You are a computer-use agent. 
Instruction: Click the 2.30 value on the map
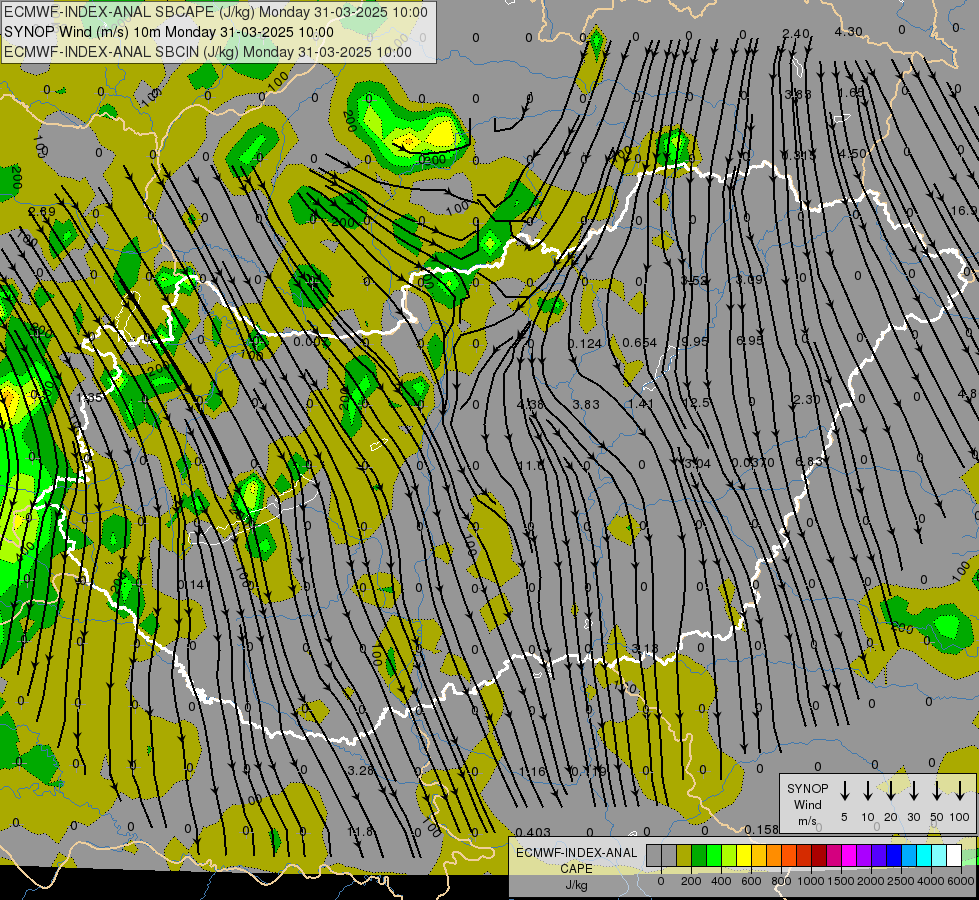coord(806,399)
